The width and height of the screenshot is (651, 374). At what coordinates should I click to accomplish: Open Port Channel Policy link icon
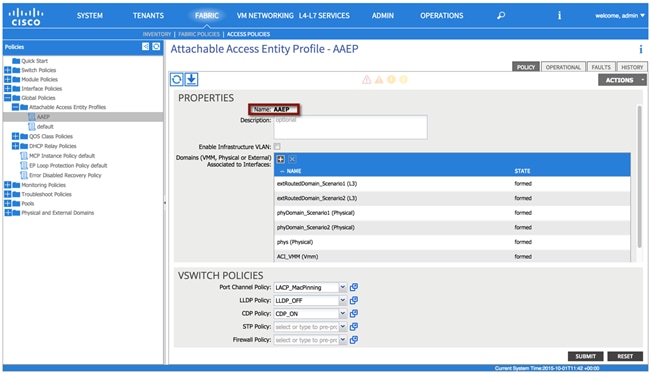pos(354,287)
